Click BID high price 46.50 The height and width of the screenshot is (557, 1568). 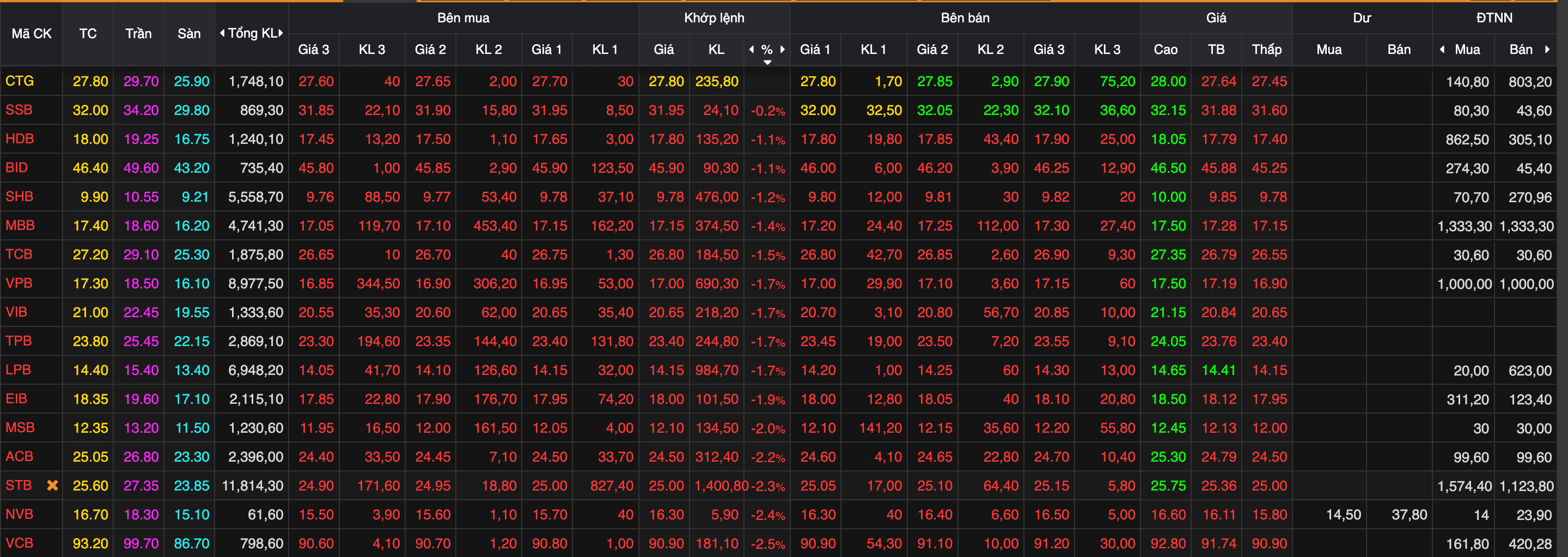pyautogui.click(x=1168, y=167)
